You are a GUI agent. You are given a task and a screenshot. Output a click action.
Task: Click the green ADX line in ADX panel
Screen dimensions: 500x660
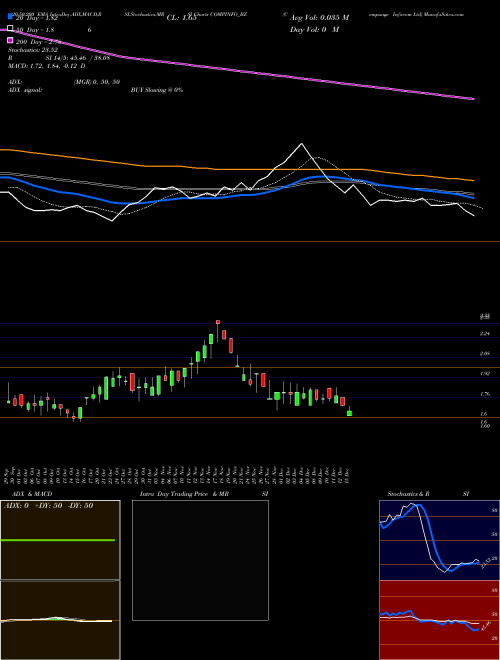(58, 540)
